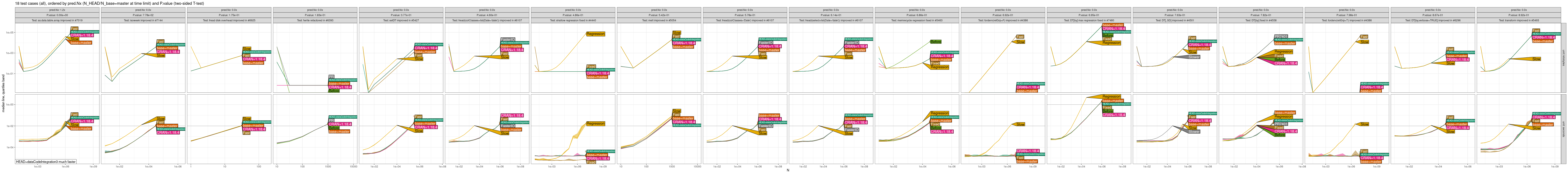The height and width of the screenshot is (174, 1568).
Task: Click 'Before' label in memrecycle top panel
Action: pyautogui.click(x=936, y=42)
